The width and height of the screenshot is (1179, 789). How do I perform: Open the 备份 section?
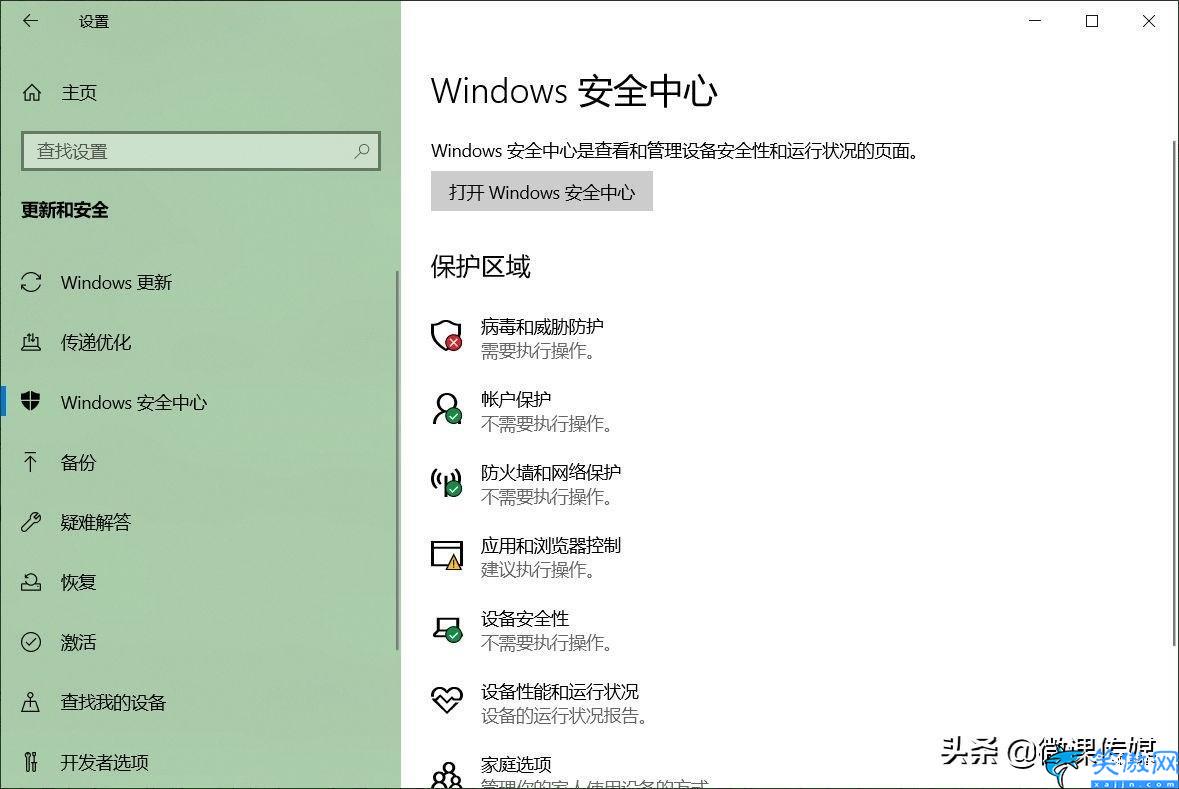pos(199,462)
